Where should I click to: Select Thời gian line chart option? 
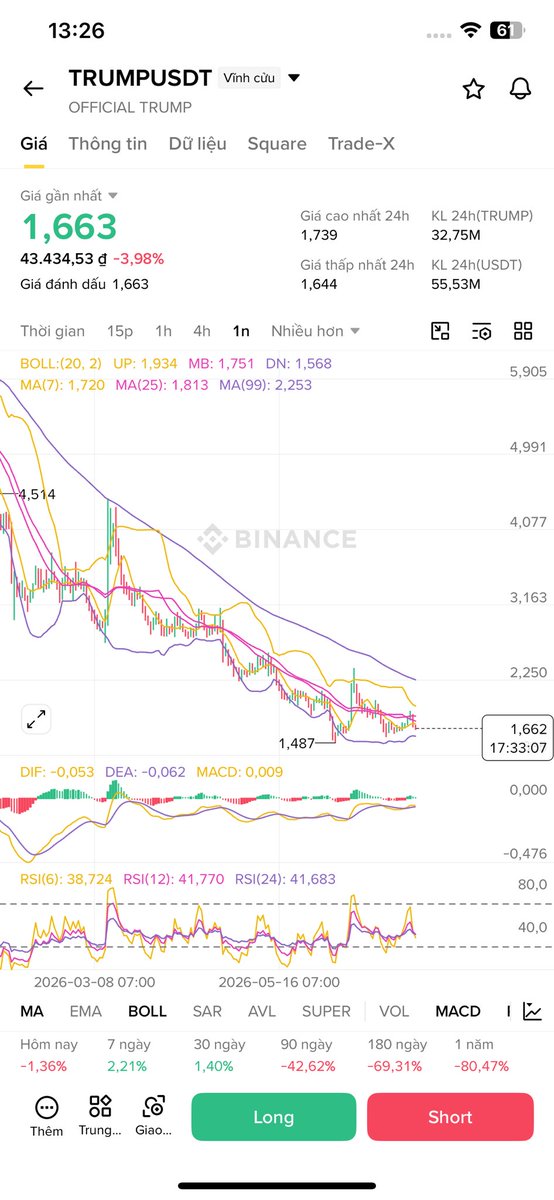[53, 331]
